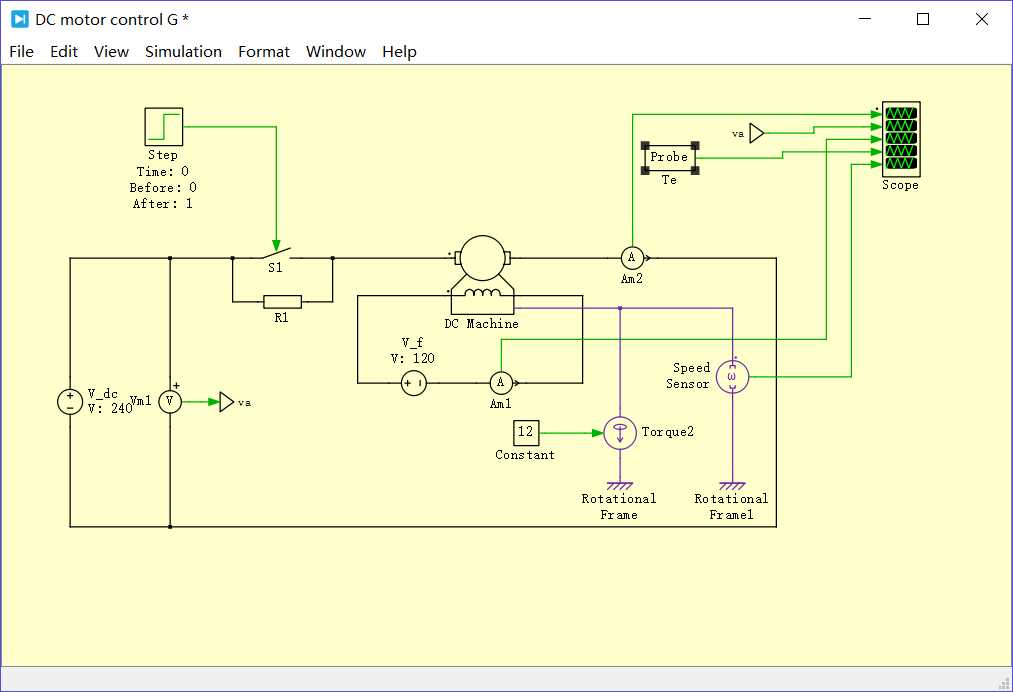This screenshot has width=1013, height=692.
Task: Select the Torque2 source component
Action: point(620,433)
